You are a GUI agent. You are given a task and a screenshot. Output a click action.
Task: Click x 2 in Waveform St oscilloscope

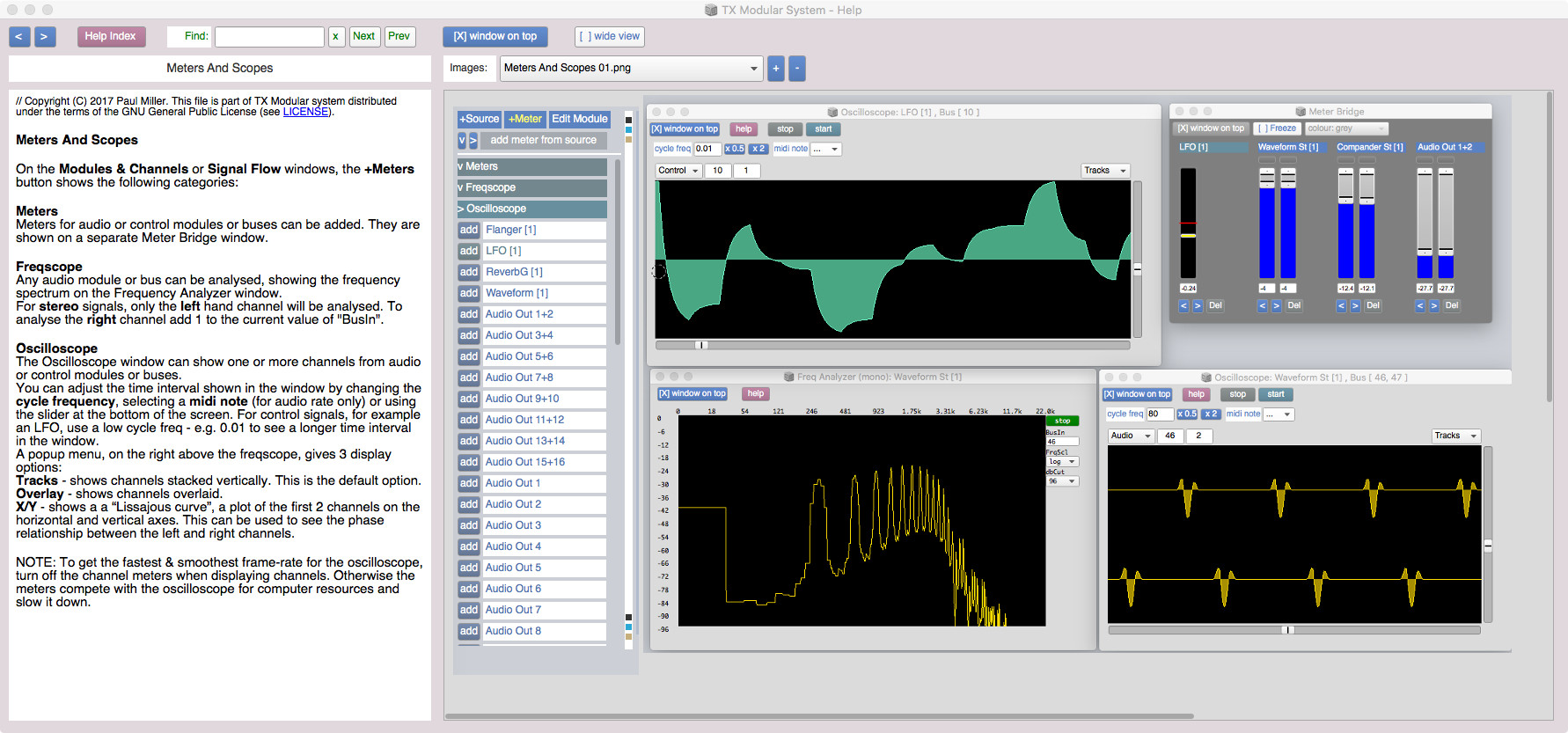point(1211,414)
